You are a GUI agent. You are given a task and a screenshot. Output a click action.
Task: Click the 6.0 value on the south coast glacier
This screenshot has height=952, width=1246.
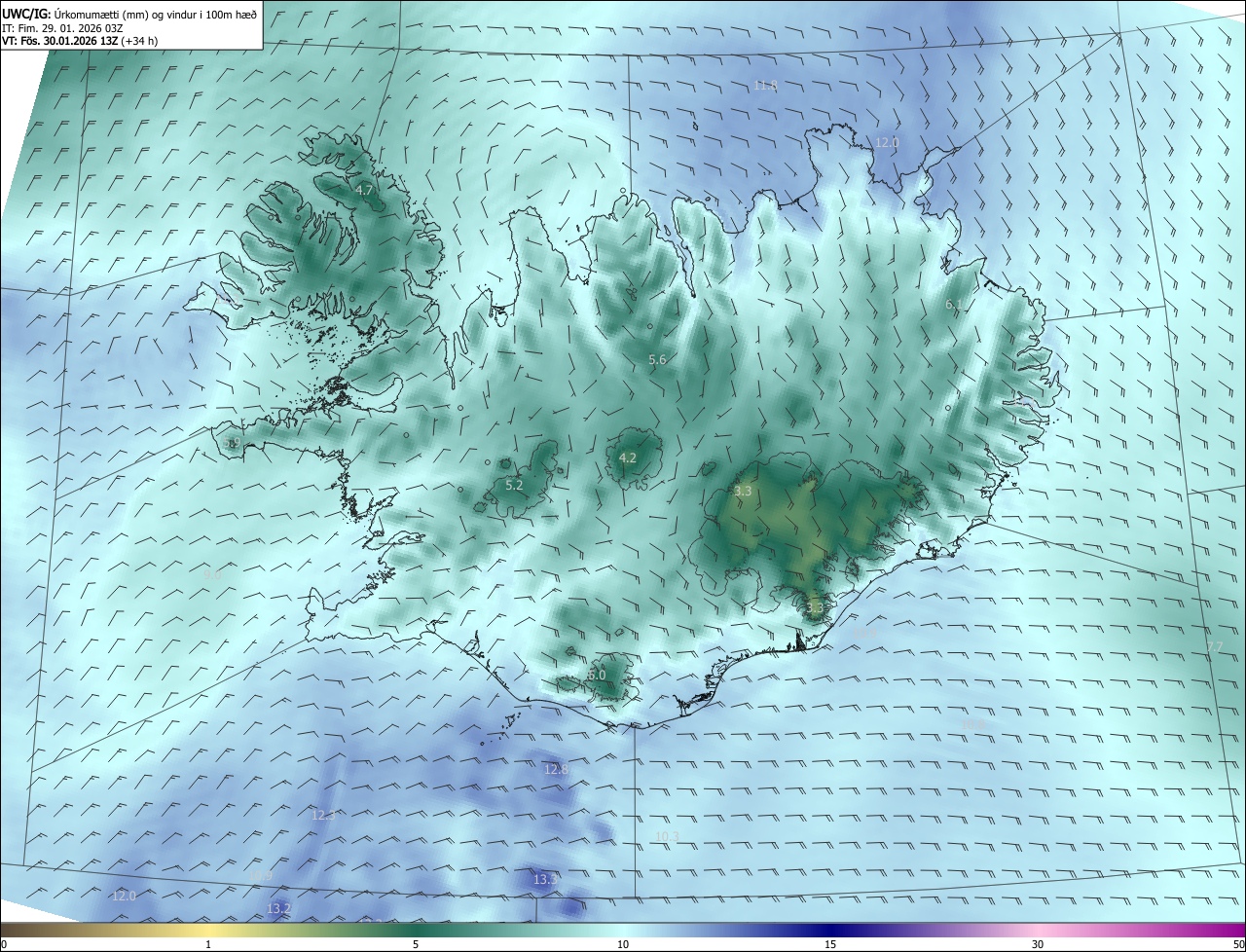point(597,675)
